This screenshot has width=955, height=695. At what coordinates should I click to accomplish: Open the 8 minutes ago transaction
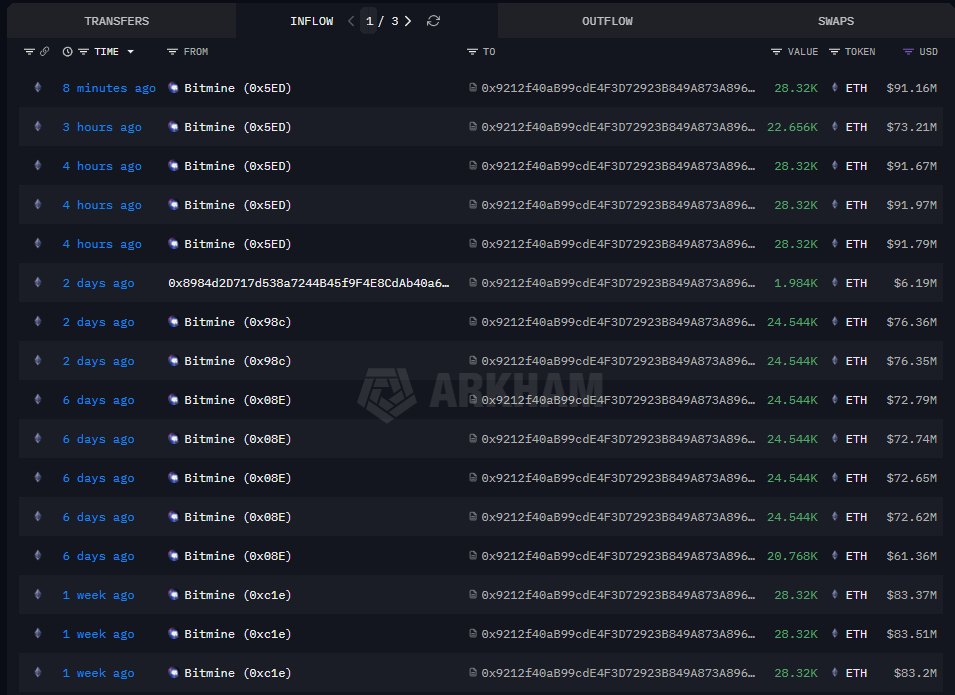109,88
